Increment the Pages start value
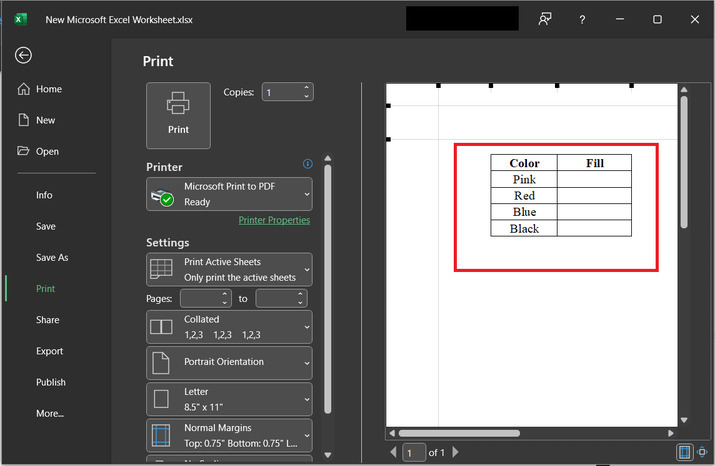 tap(225, 294)
